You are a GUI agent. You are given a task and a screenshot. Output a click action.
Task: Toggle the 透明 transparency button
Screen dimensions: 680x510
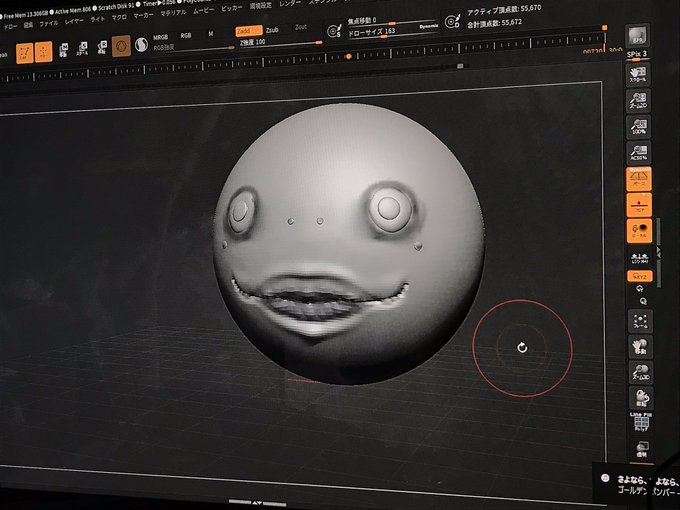coord(642,449)
